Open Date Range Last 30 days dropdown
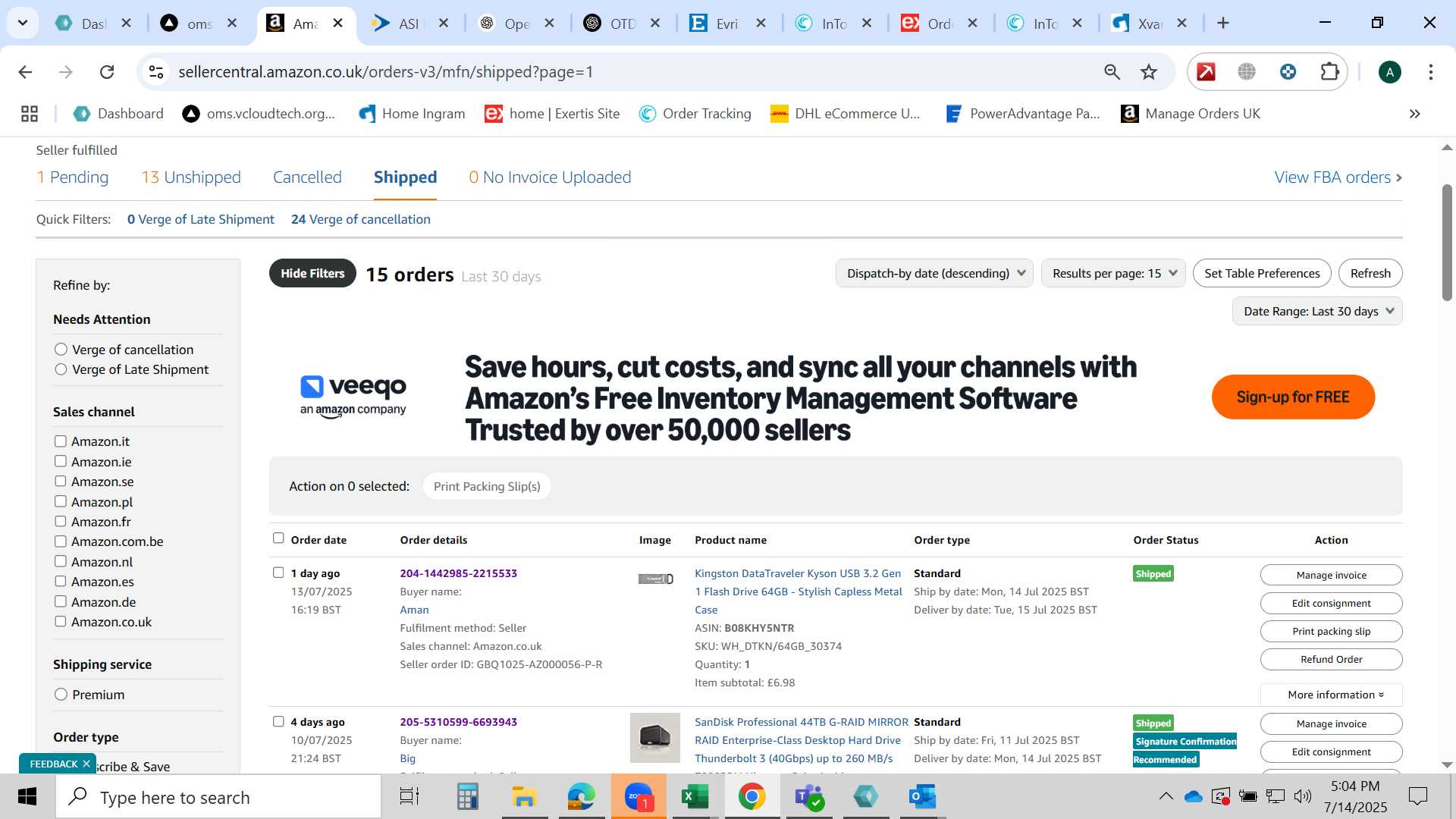The width and height of the screenshot is (1456, 819). point(1317,311)
